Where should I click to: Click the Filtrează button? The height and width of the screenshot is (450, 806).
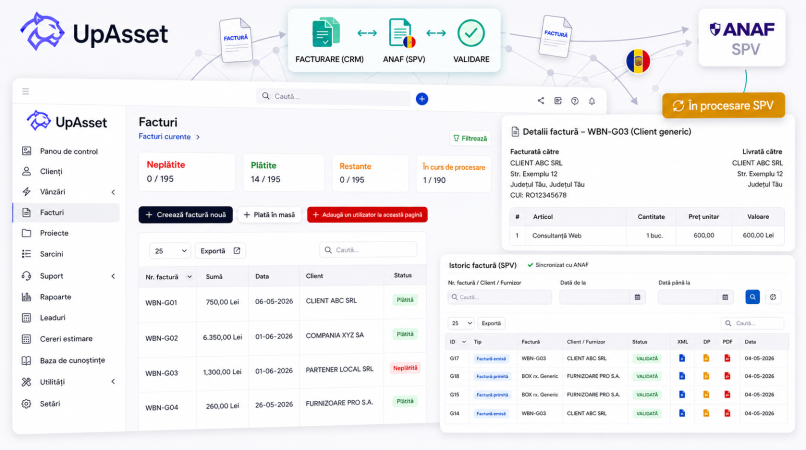click(470, 138)
